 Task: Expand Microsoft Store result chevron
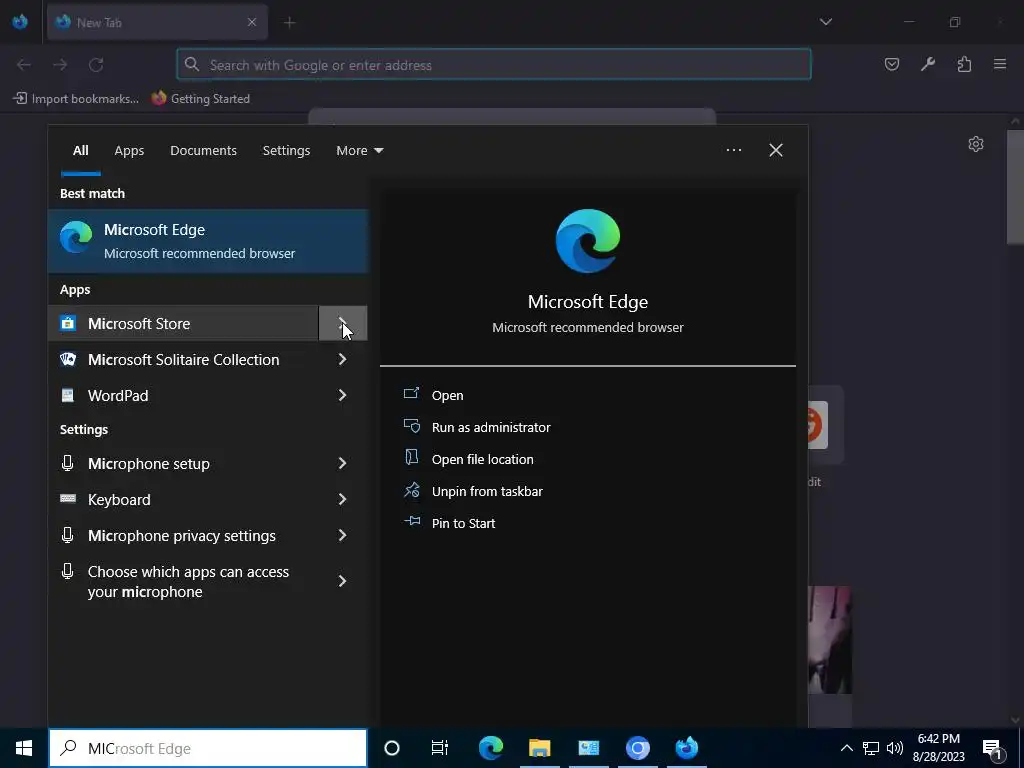(343, 323)
